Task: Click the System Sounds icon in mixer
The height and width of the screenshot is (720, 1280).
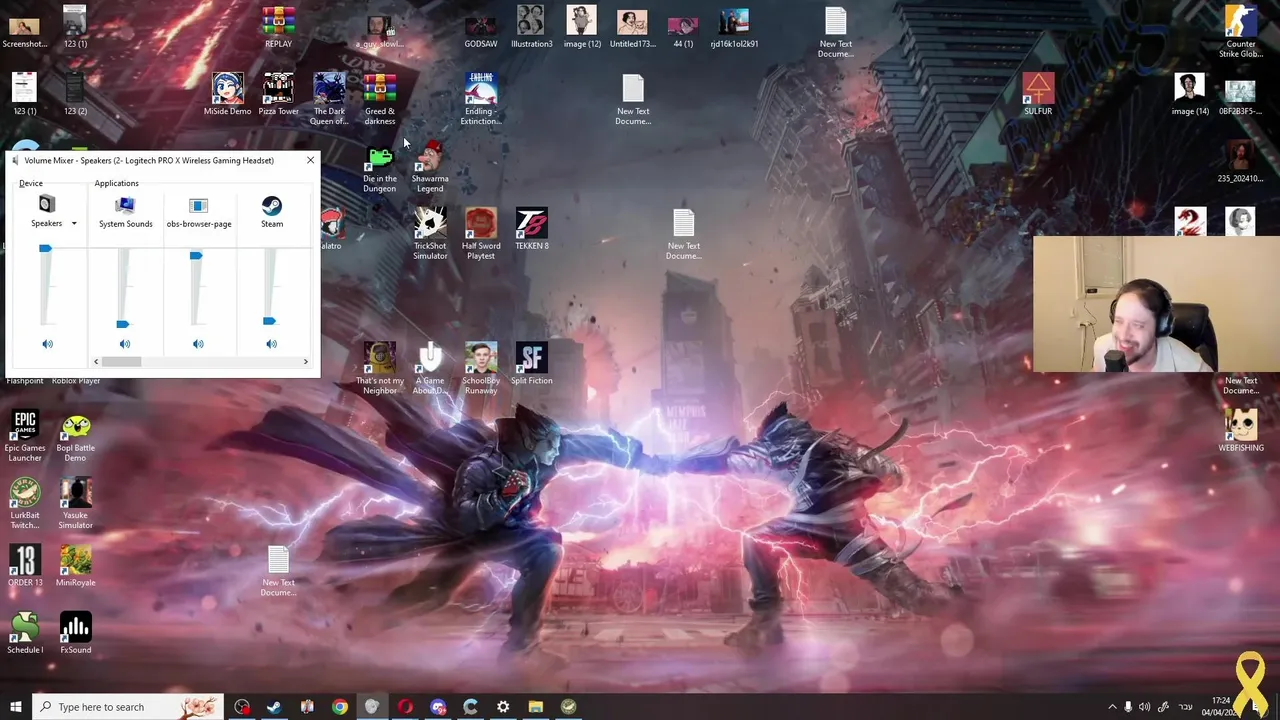Action: [125, 205]
